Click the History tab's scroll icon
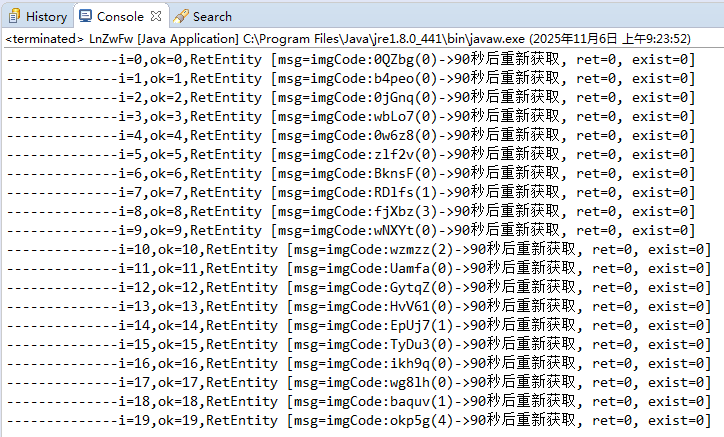This screenshot has width=724, height=437. [14, 17]
